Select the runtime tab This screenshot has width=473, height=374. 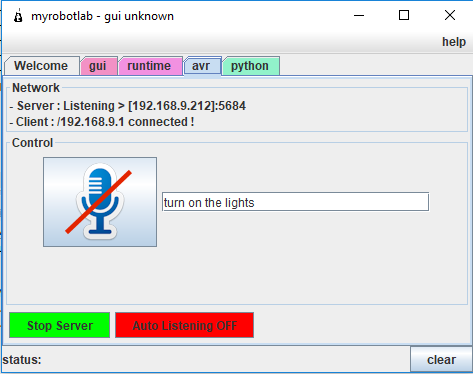[x=150, y=66]
